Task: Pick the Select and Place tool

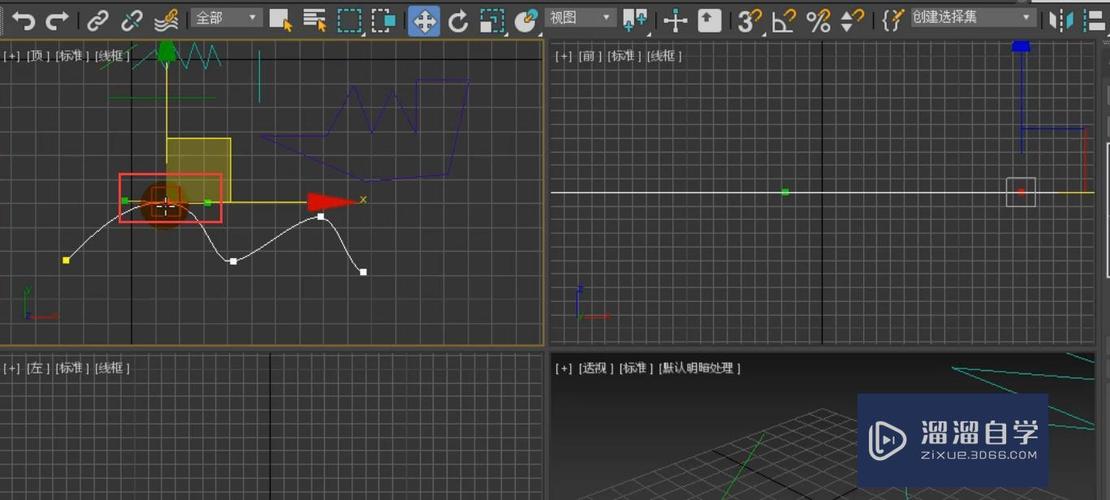Action: [x=525, y=21]
